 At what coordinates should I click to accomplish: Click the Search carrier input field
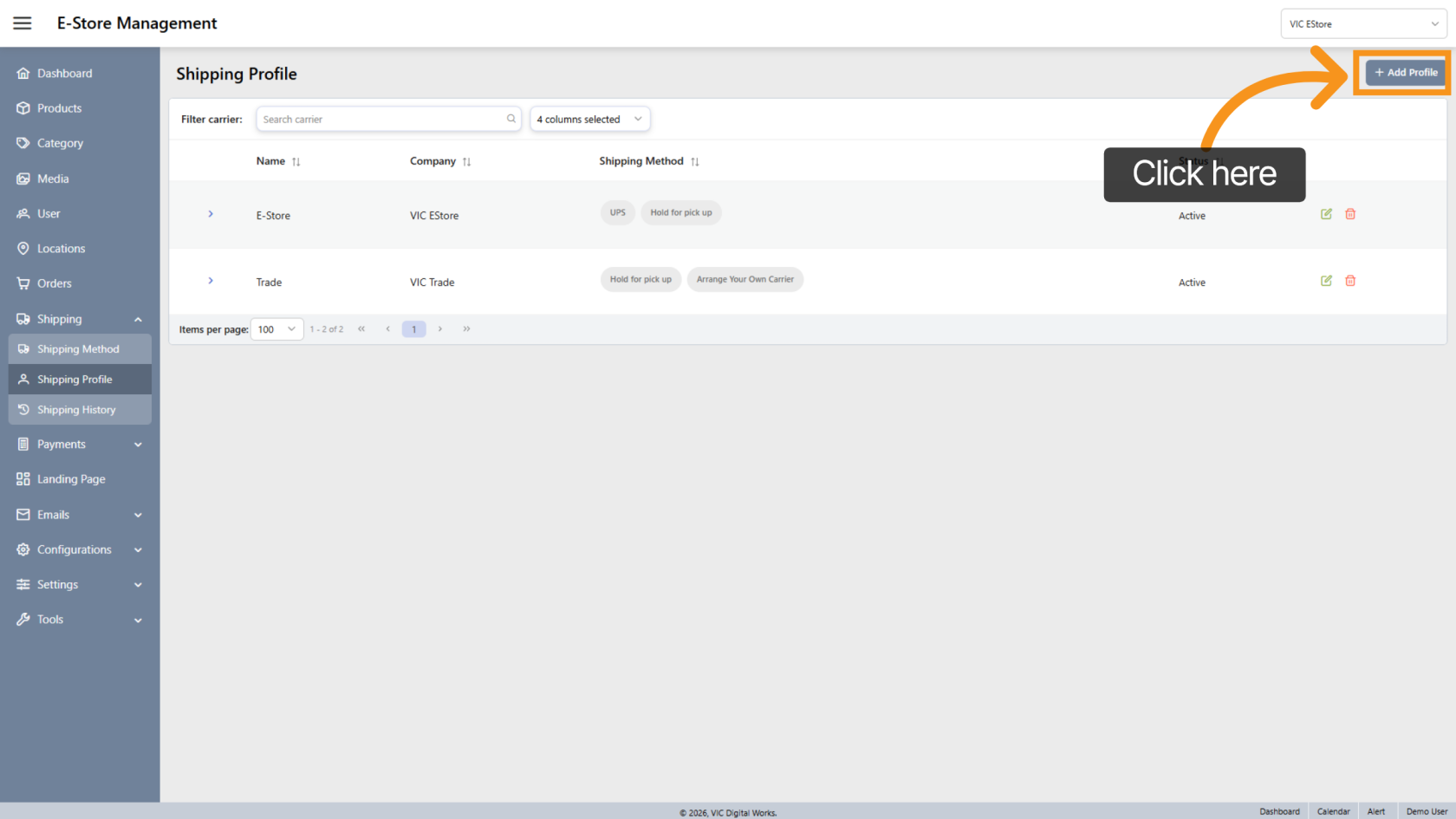(381, 120)
